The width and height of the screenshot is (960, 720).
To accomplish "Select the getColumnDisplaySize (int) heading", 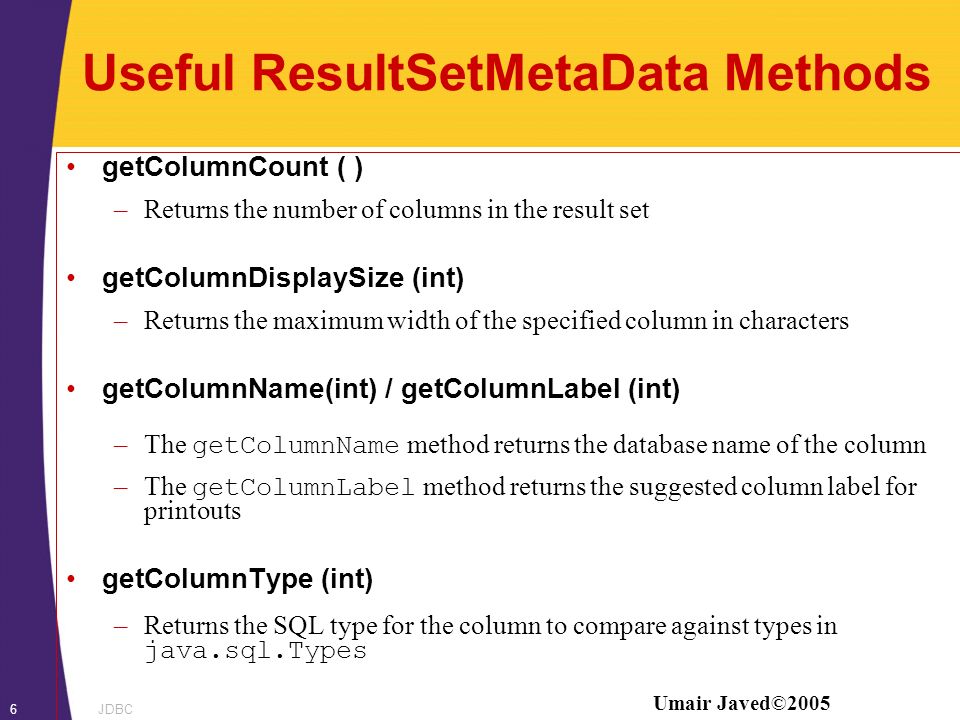I will 283,278.
